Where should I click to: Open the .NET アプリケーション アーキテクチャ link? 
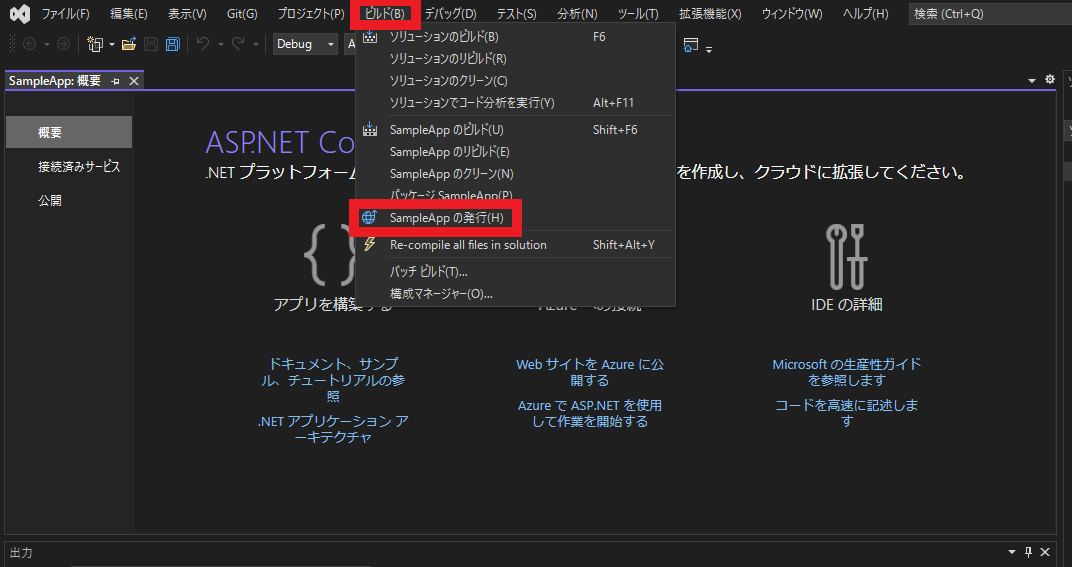[333, 429]
